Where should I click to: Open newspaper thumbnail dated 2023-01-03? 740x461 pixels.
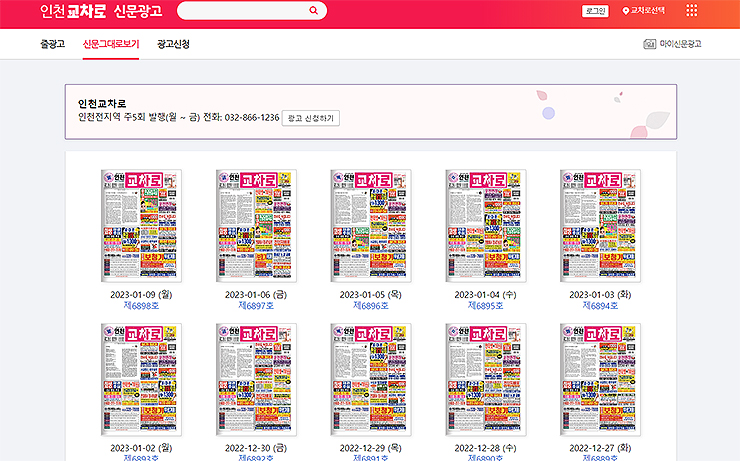[x=600, y=226]
